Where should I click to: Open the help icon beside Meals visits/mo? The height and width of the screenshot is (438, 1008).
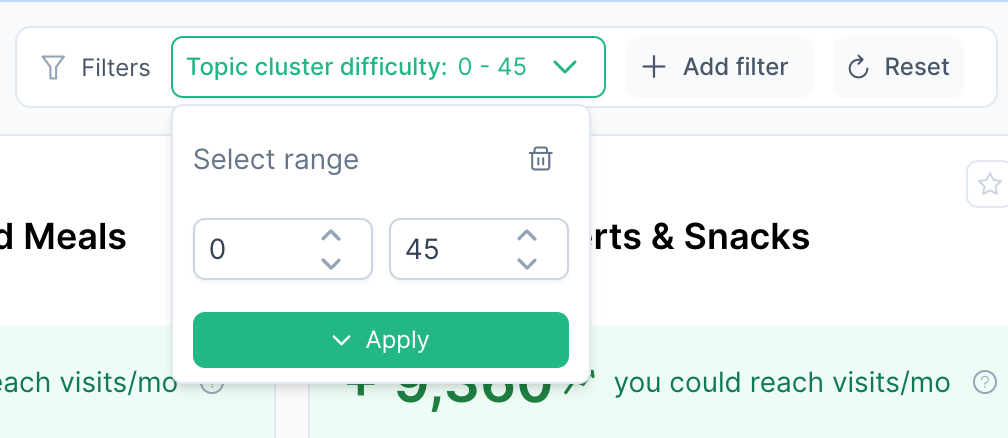click(212, 383)
